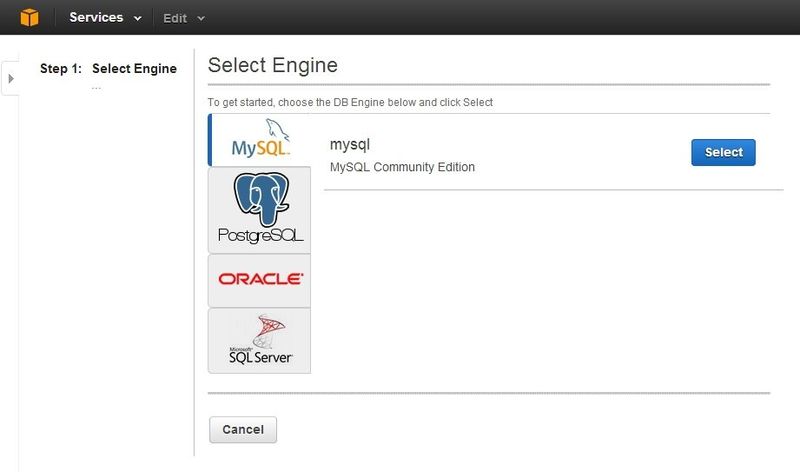
Task: Choose the Microsoft SQL Server engine tab
Action: point(260,340)
